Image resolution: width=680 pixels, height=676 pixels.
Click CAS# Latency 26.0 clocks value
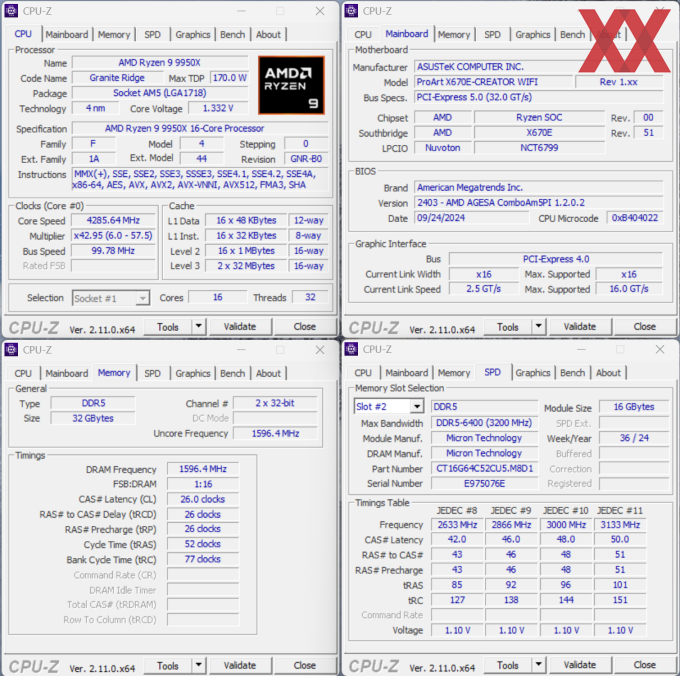tap(203, 499)
